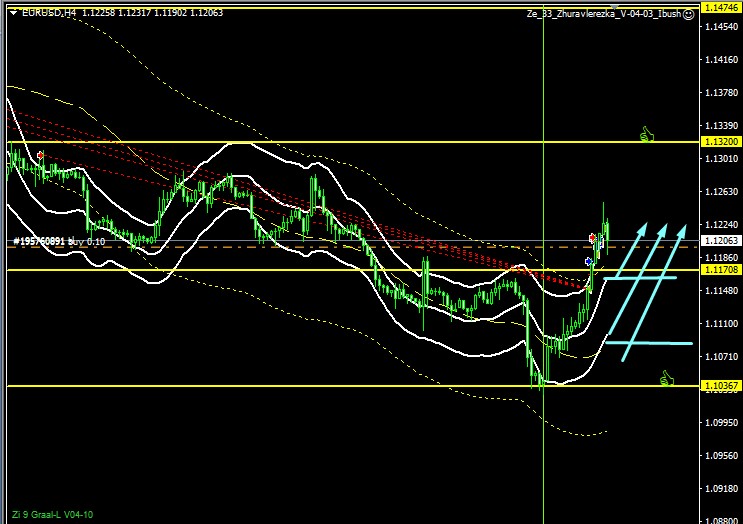Click the current price 1.12063 label
This screenshot has width=743, height=524.
pos(721,241)
